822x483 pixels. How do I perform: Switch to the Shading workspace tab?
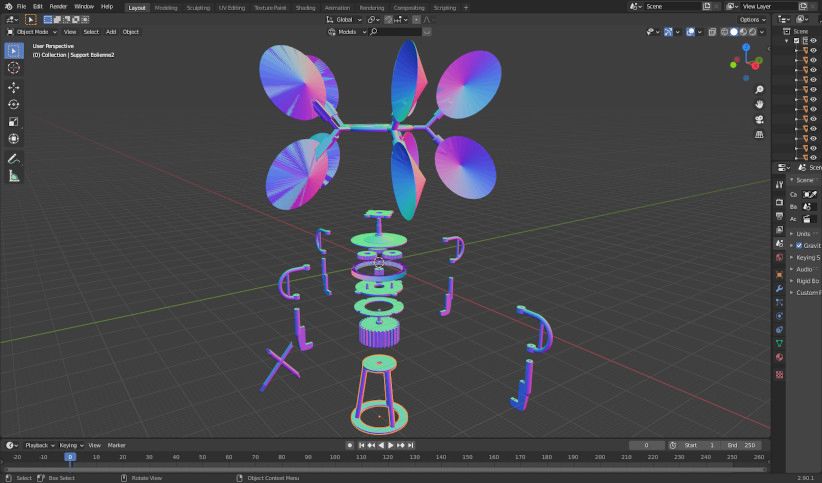tap(305, 8)
